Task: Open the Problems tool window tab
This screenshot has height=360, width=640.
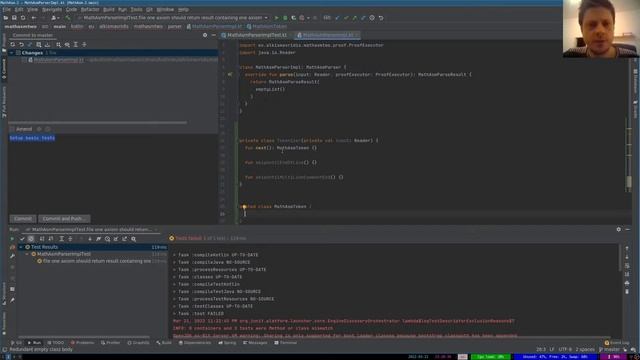Action: (82, 343)
